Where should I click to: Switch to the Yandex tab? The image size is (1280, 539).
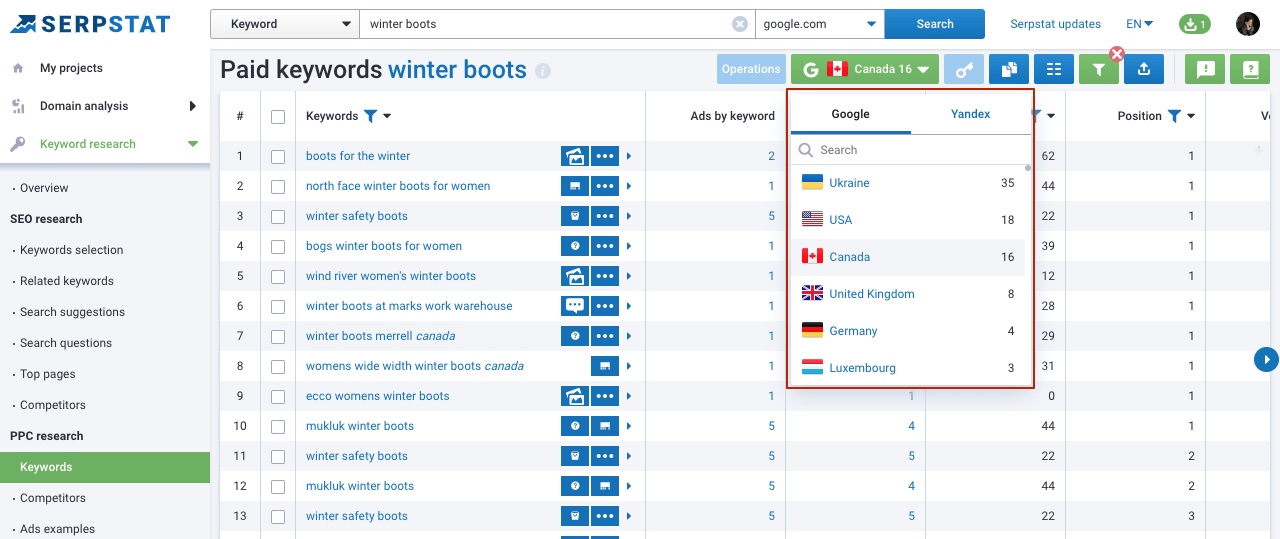point(970,114)
